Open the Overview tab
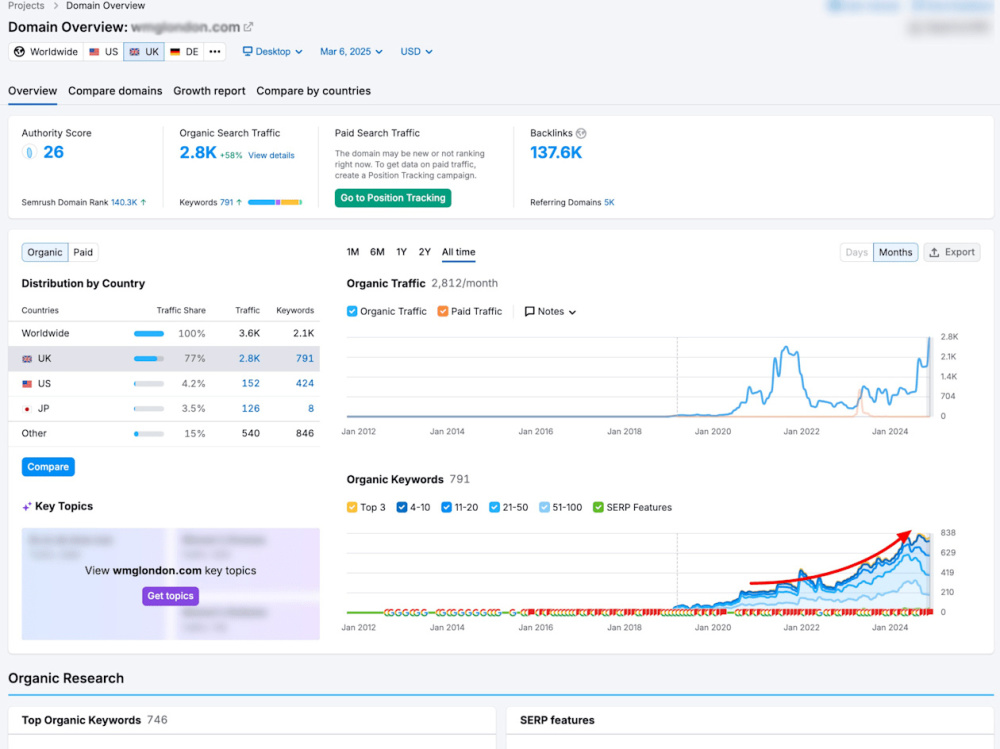Viewport: 1000px width, 749px height. point(33,91)
